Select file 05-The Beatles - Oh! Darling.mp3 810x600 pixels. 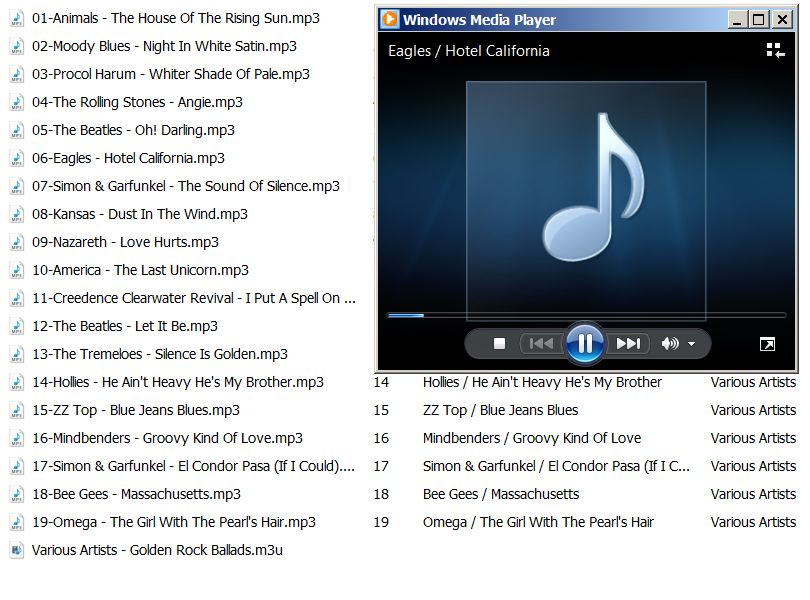[133, 130]
